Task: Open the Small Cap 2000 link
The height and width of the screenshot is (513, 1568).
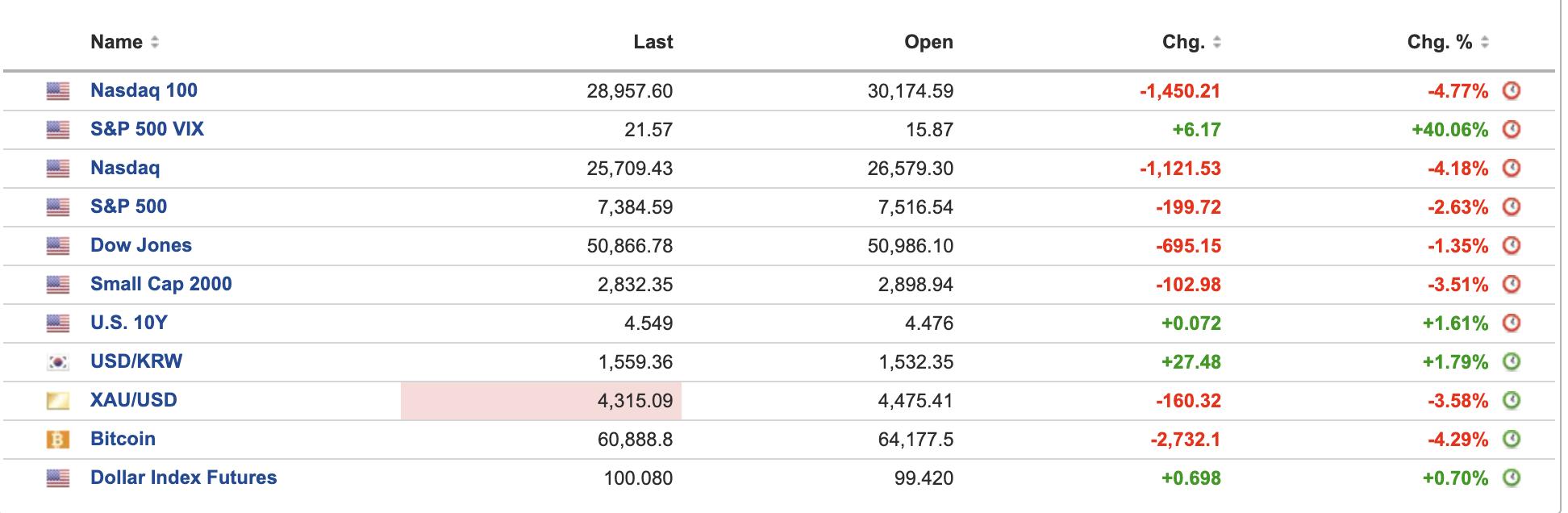Action: [x=161, y=284]
